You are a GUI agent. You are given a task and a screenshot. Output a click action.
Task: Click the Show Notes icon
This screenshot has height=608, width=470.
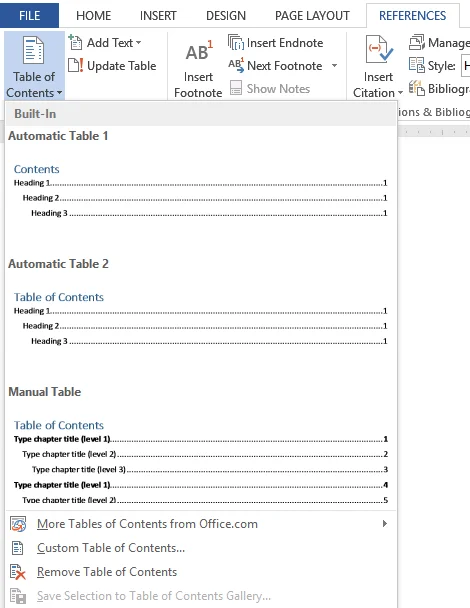point(236,88)
